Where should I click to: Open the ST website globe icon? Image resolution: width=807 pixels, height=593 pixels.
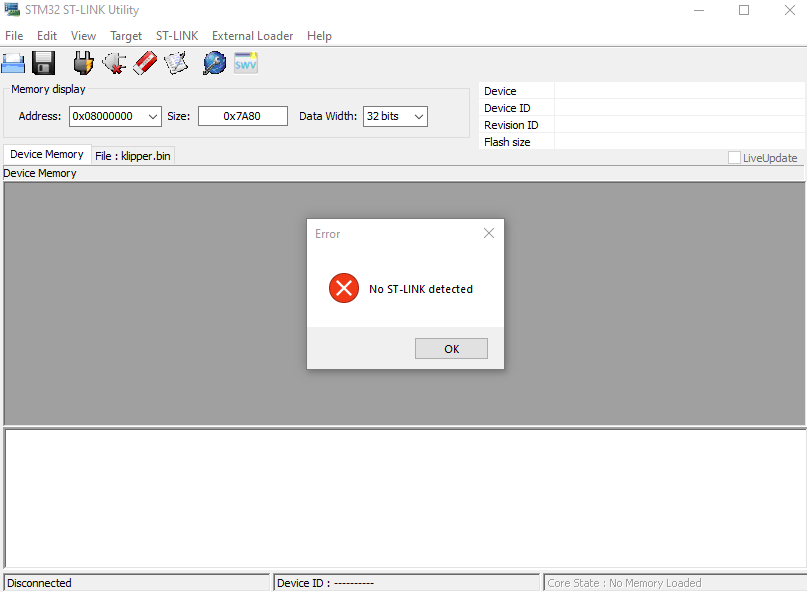click(214, 64)
